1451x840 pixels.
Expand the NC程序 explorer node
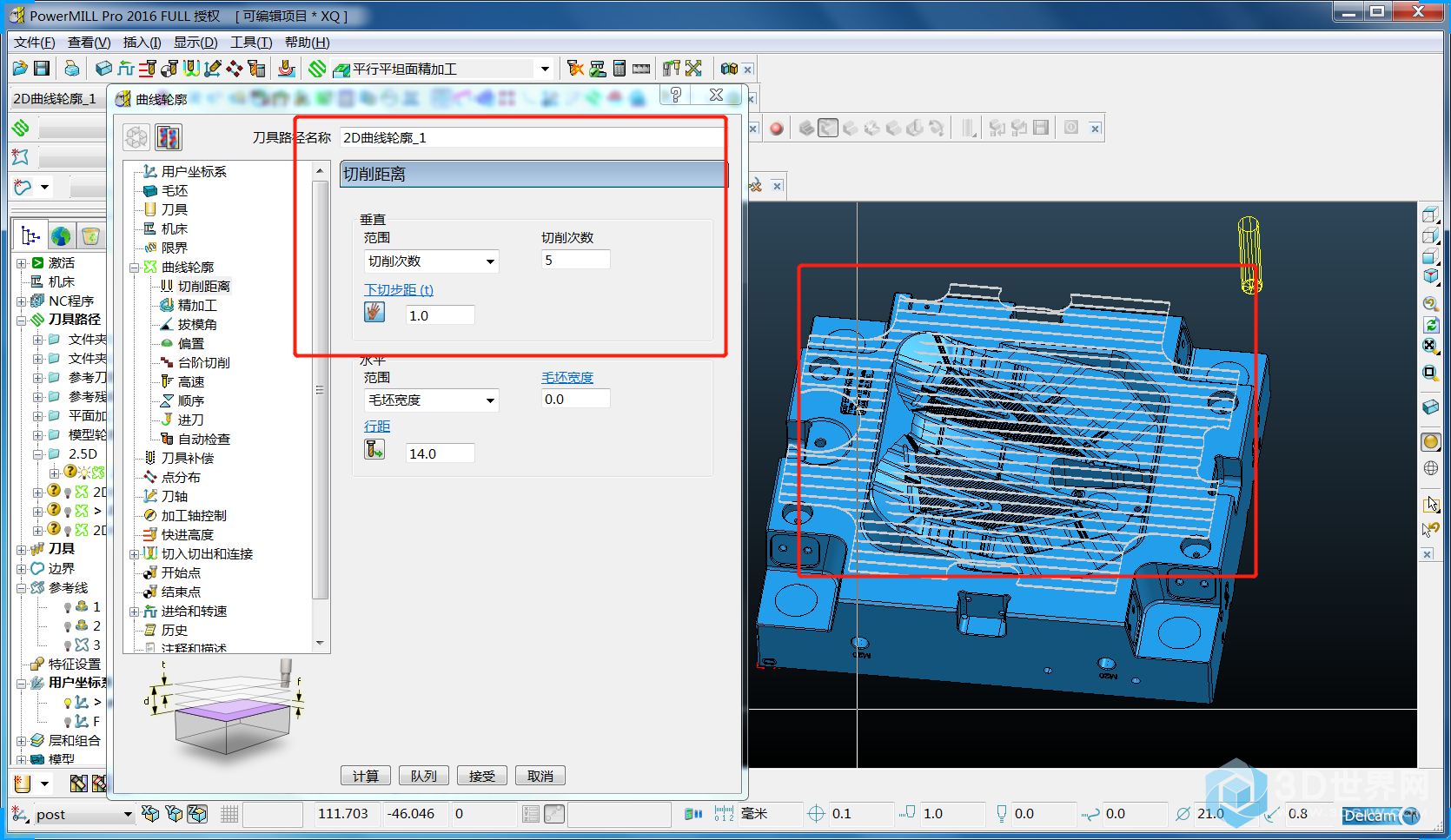pos(22,301)
